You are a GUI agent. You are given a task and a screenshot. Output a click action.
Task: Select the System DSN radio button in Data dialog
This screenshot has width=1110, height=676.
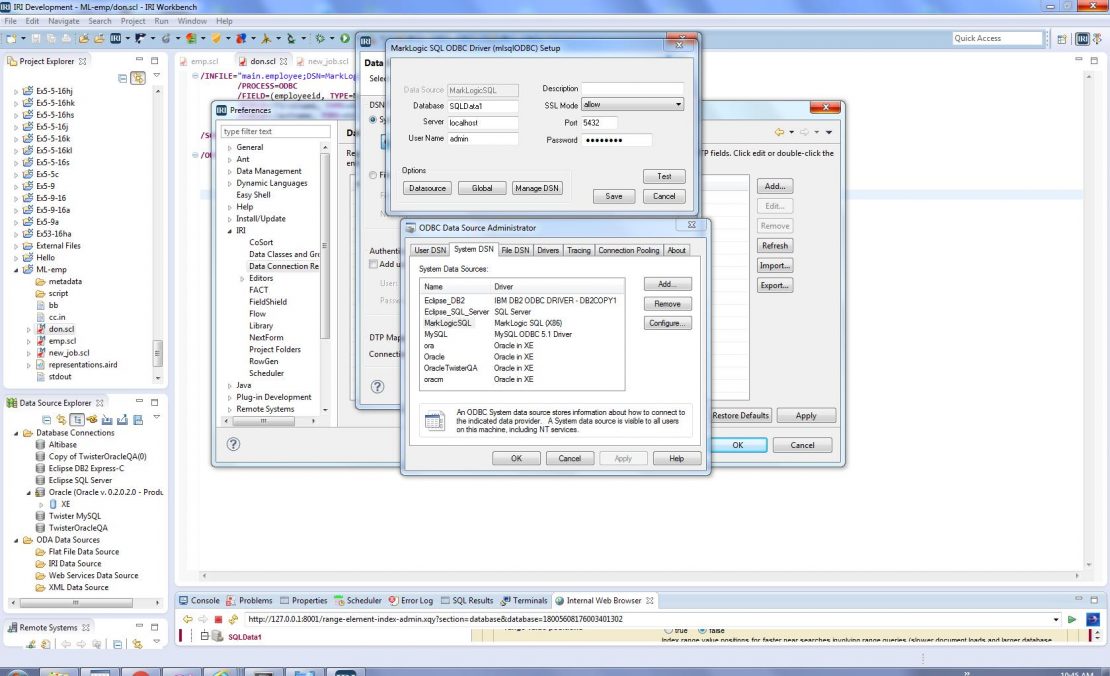[x=372, y=120]
